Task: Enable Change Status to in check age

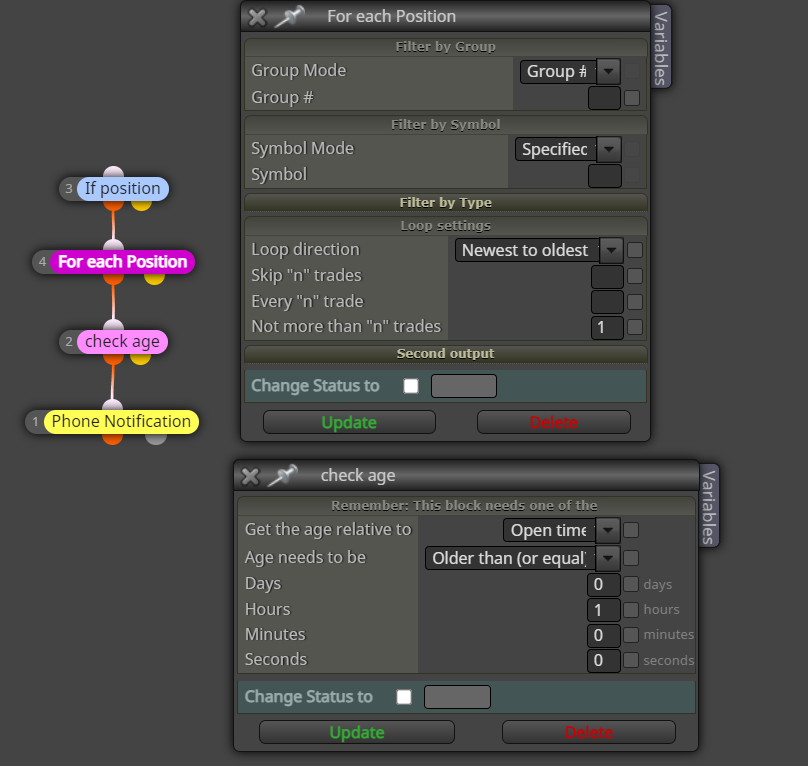Action: [x=404, y=697]
